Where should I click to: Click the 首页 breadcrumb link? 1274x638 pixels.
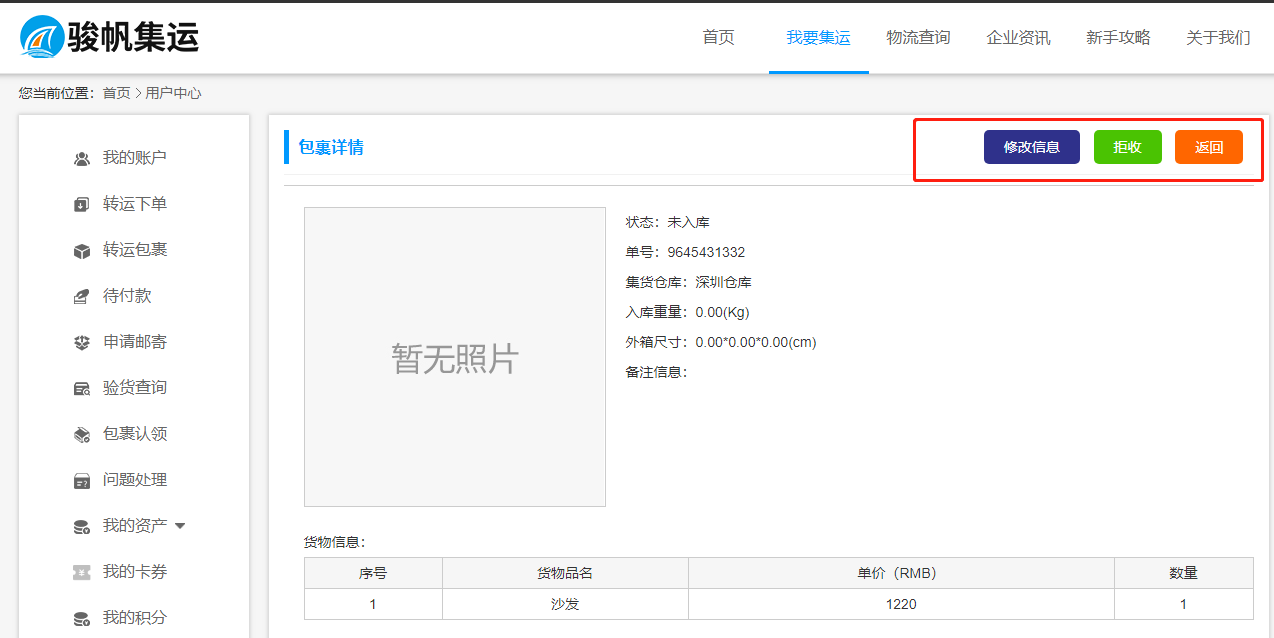[116, 93]
